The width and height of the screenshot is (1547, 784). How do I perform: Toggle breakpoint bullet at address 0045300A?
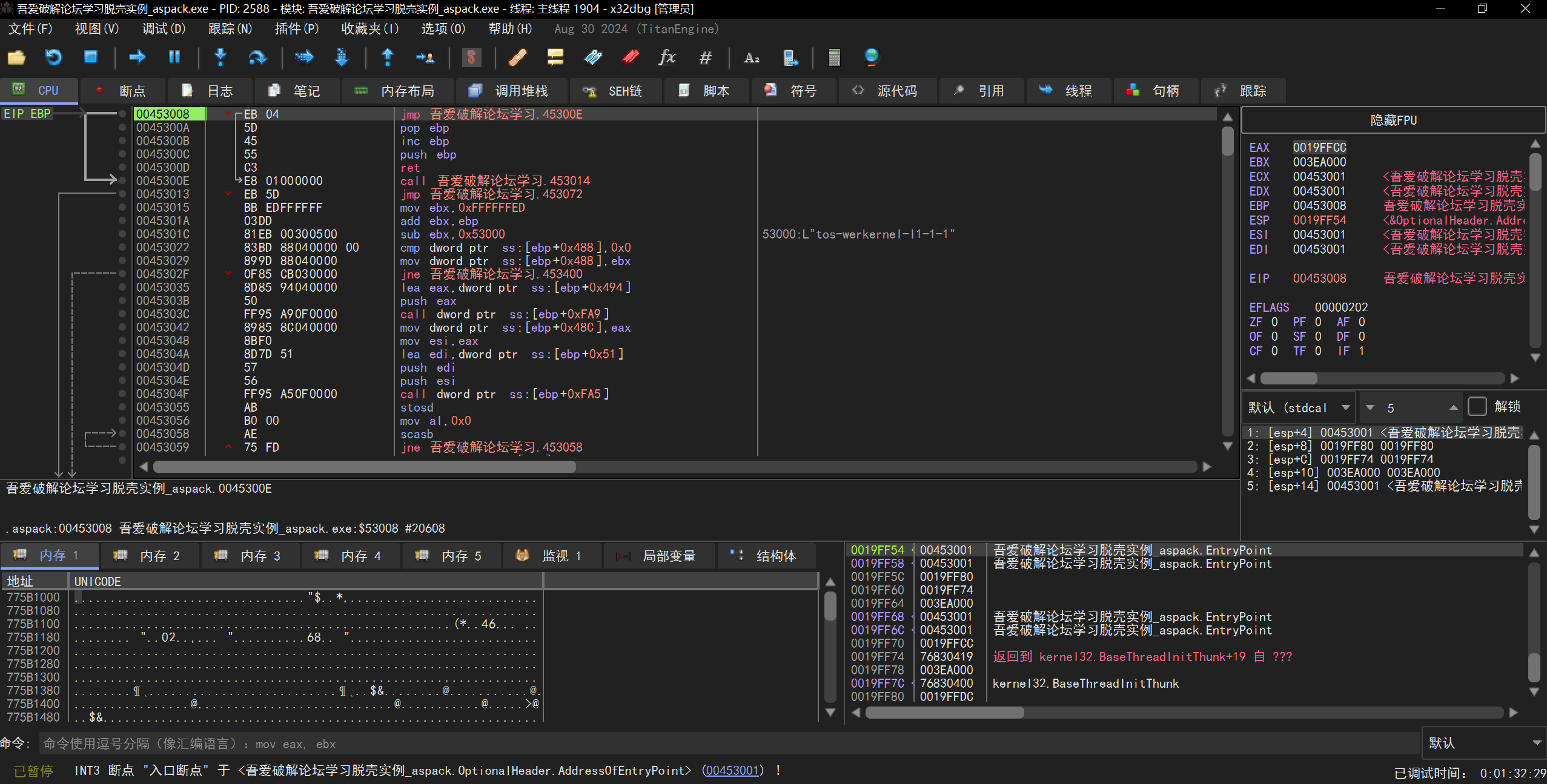tap(122, 128)
